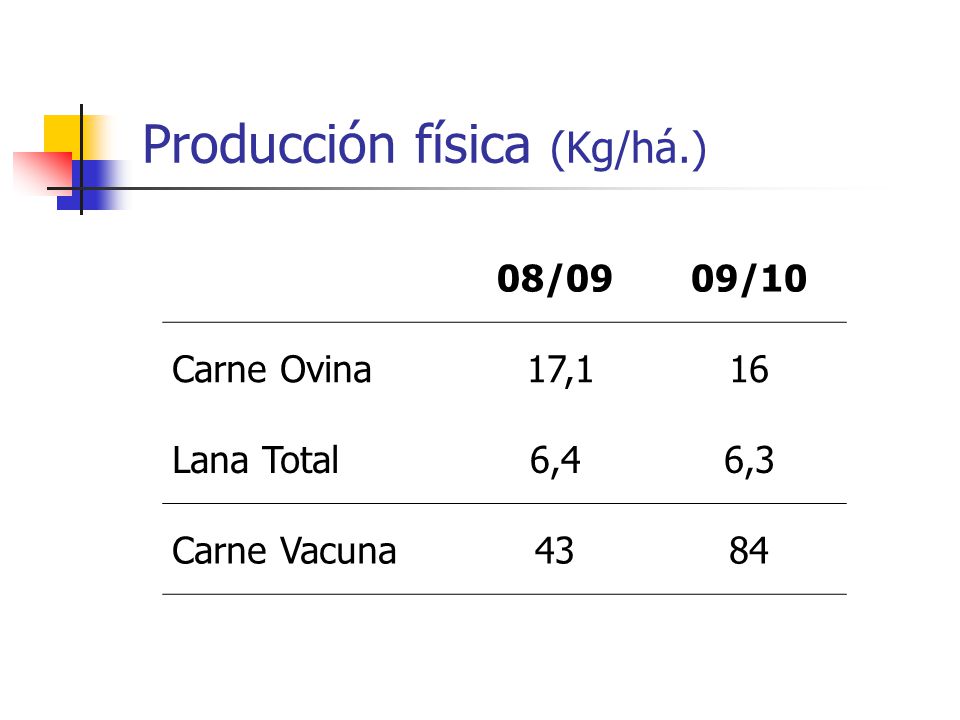960x720 pixels.
Task: Click the horizontal line below the table header
Action: pos(504,322)
